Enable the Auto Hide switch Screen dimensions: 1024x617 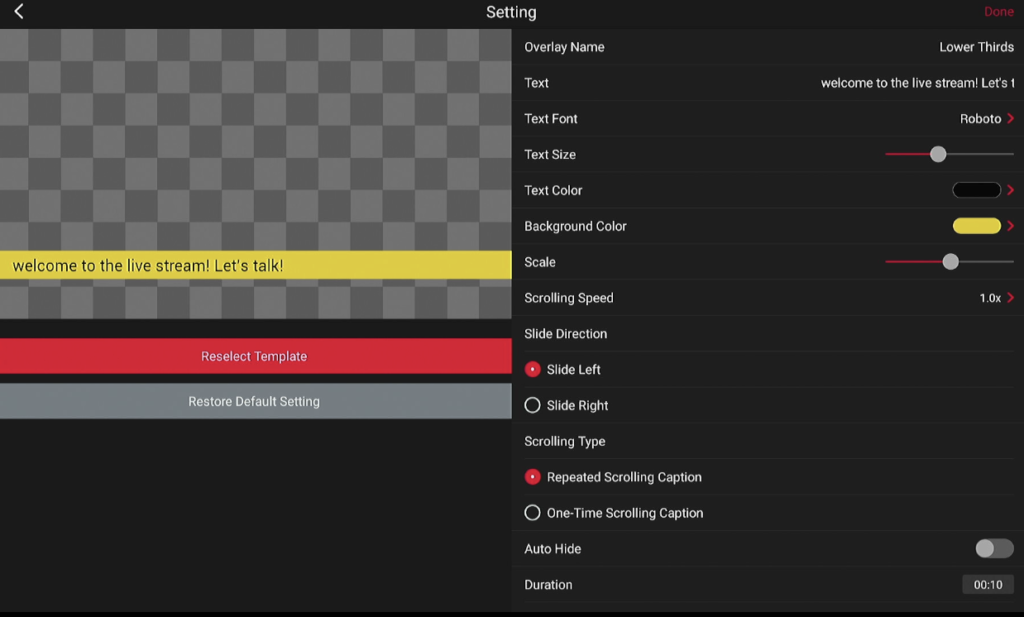pyautogui.click(x=994, y=548)
